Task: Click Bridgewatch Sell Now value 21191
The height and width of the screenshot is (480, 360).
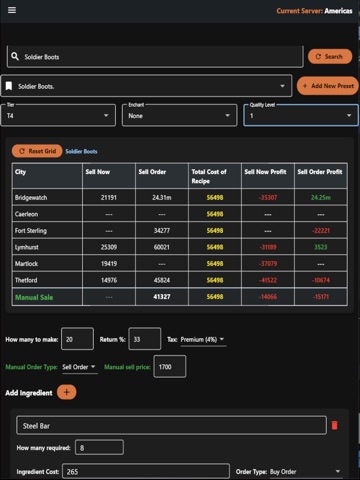Action: coord(109,198)
